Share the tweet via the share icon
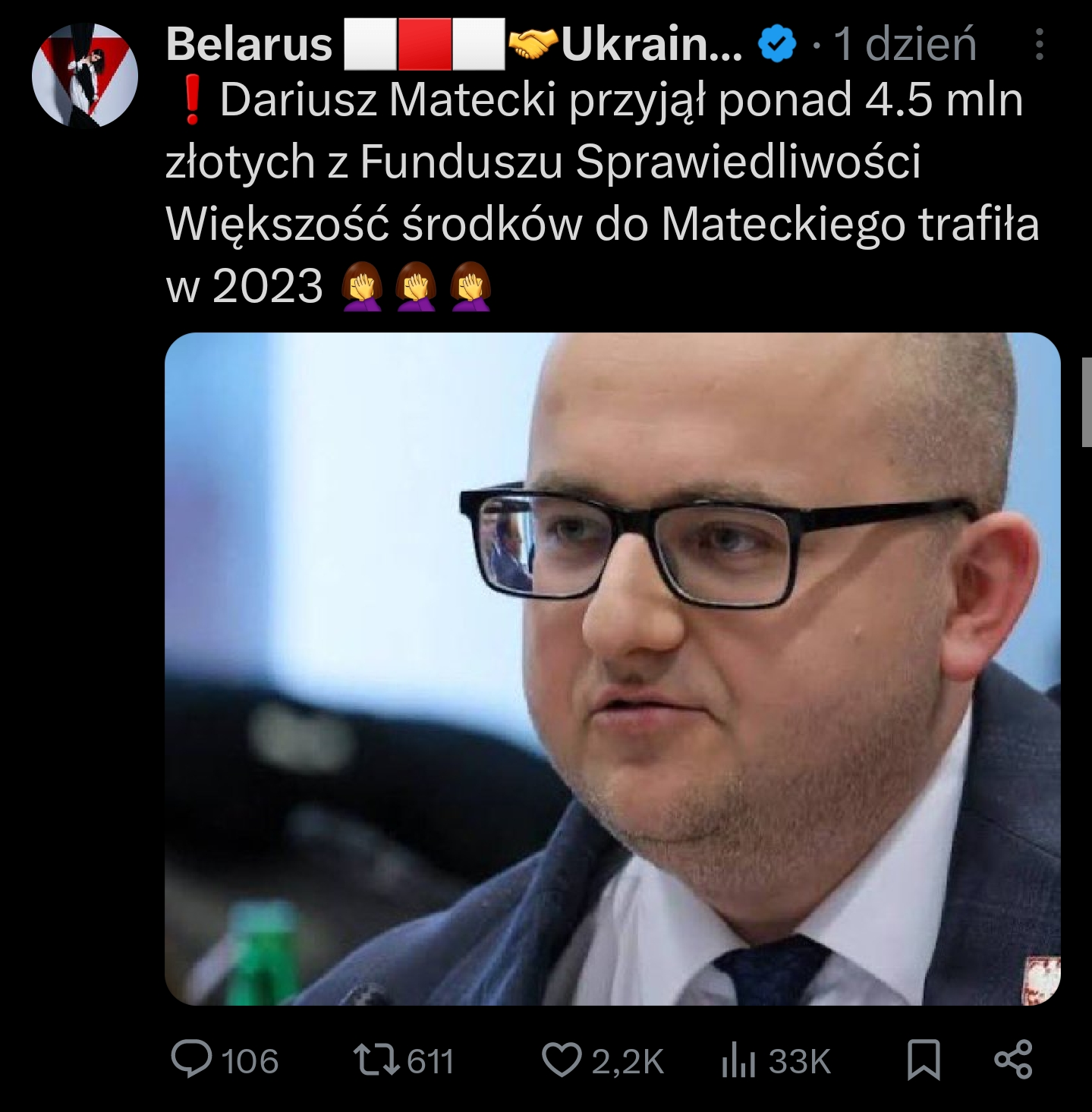1092x1112 pixels. (1014, 1060)
